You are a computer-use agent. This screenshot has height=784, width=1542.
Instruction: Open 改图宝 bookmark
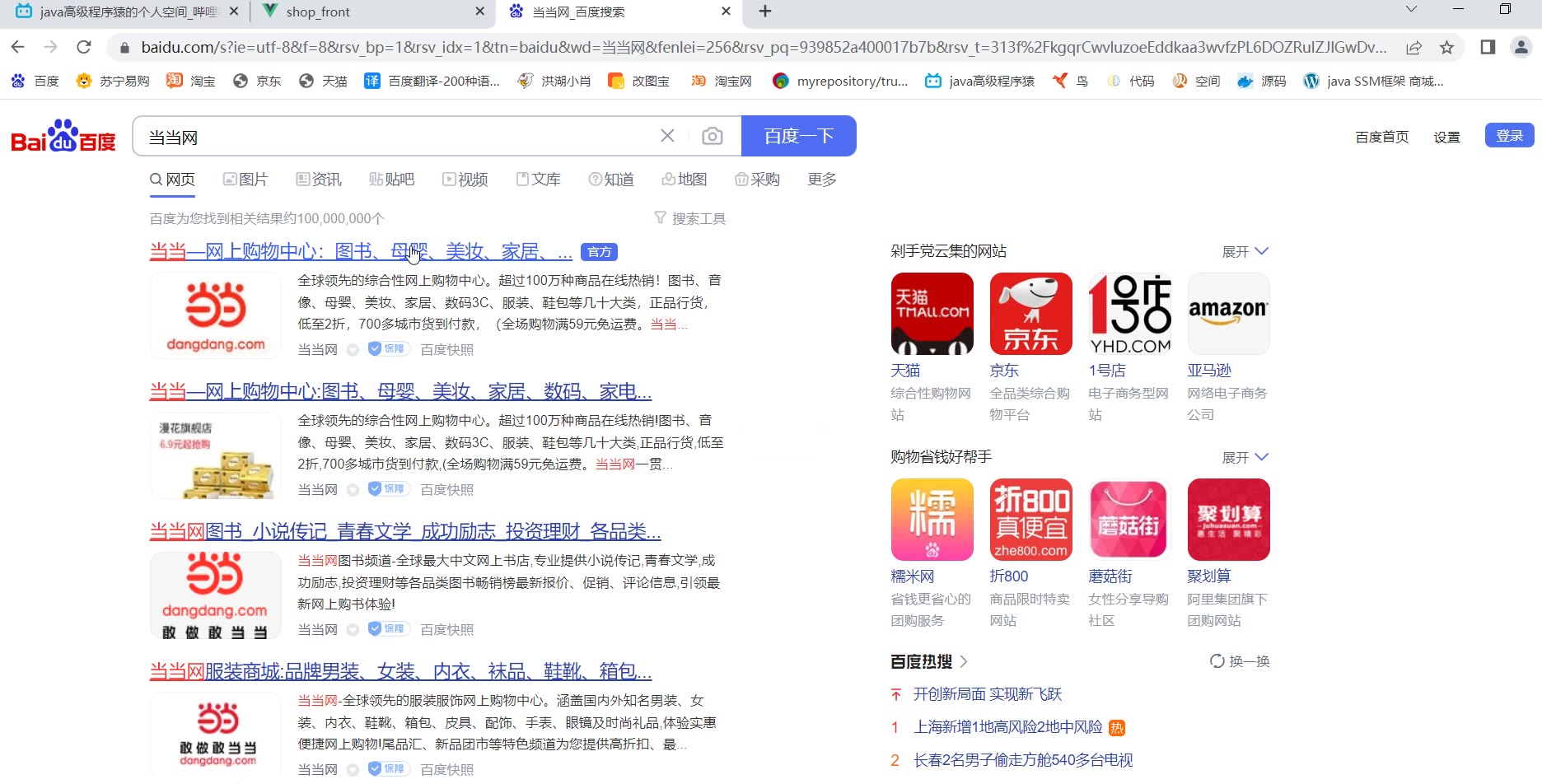[x=638, y=81]
